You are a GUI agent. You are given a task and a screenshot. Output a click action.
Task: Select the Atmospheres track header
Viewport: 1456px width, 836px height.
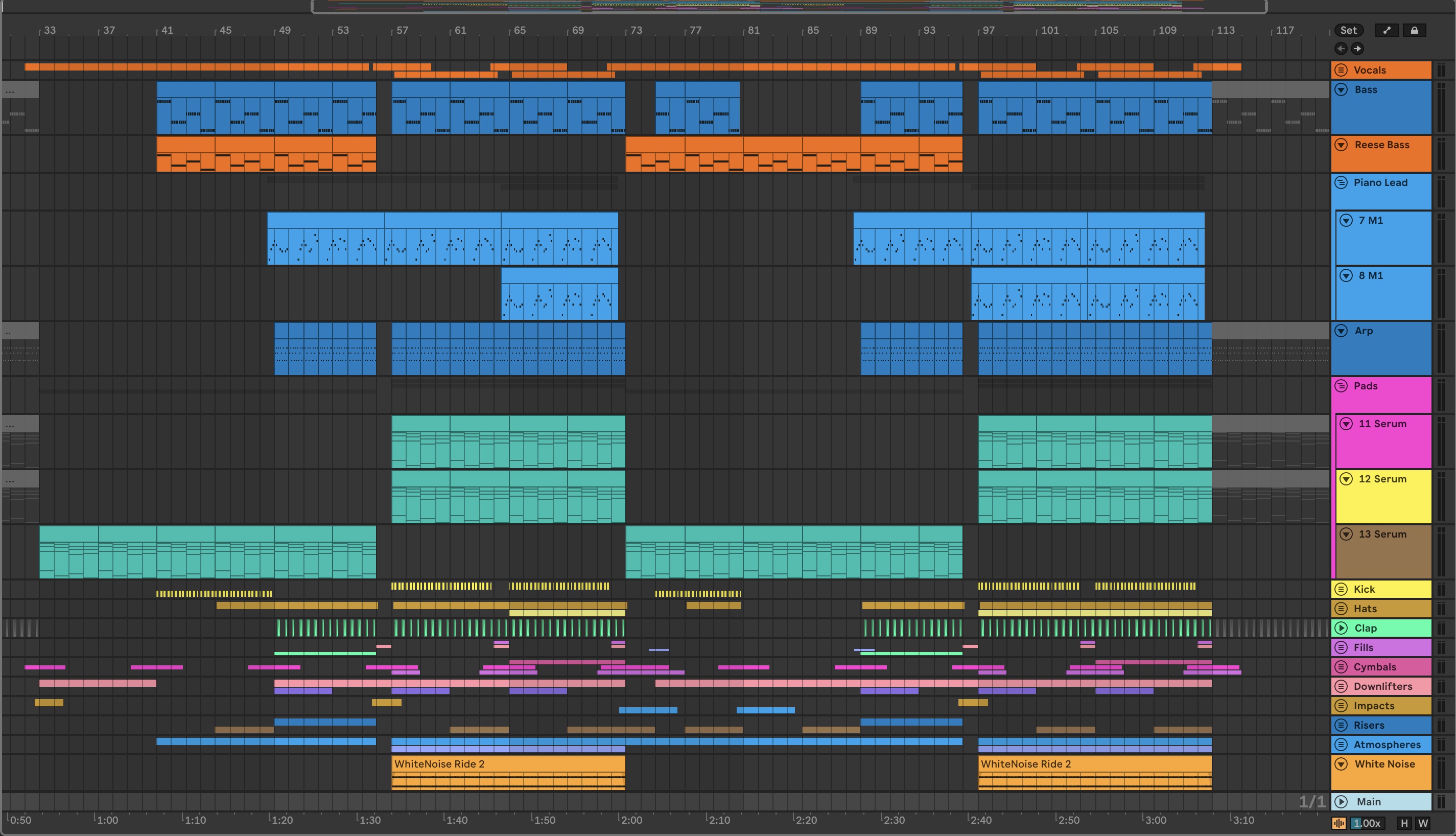[x=1387, y=745]
